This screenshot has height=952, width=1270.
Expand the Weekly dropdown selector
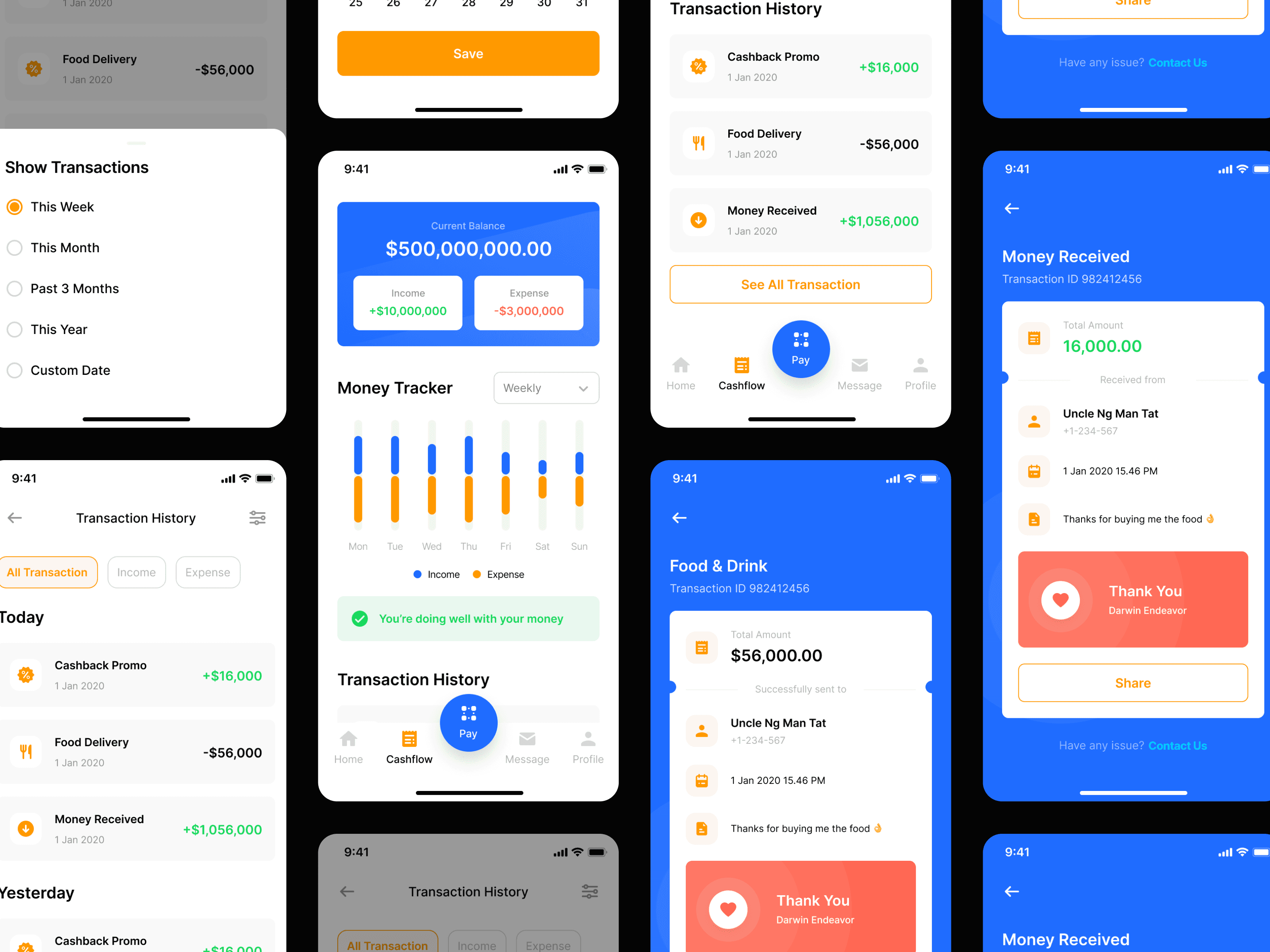coord(547,388)
